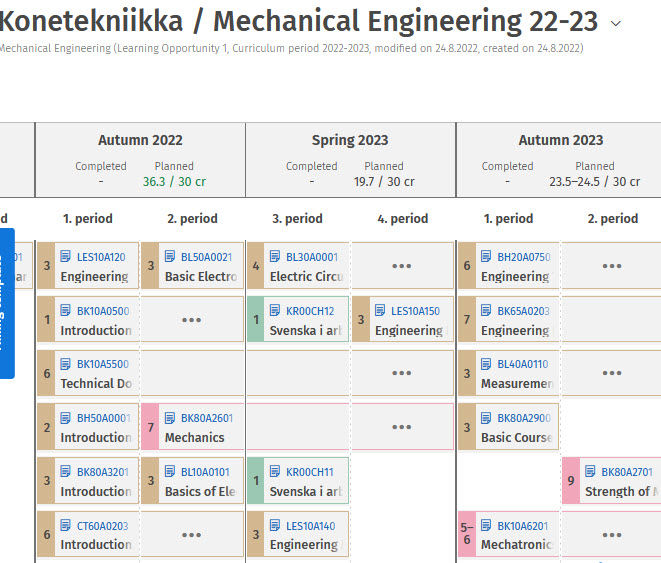Select the Spring 2023 semester header

click(x=350, y=141)
